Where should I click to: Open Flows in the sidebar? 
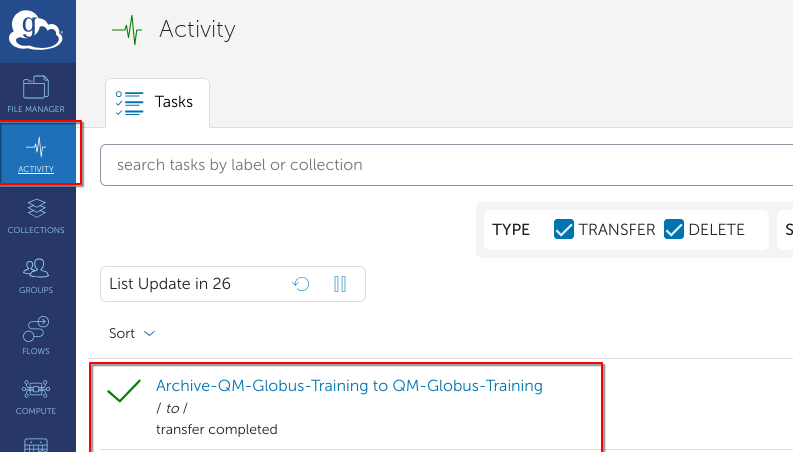pyautogui.click(x=37, y=336)
